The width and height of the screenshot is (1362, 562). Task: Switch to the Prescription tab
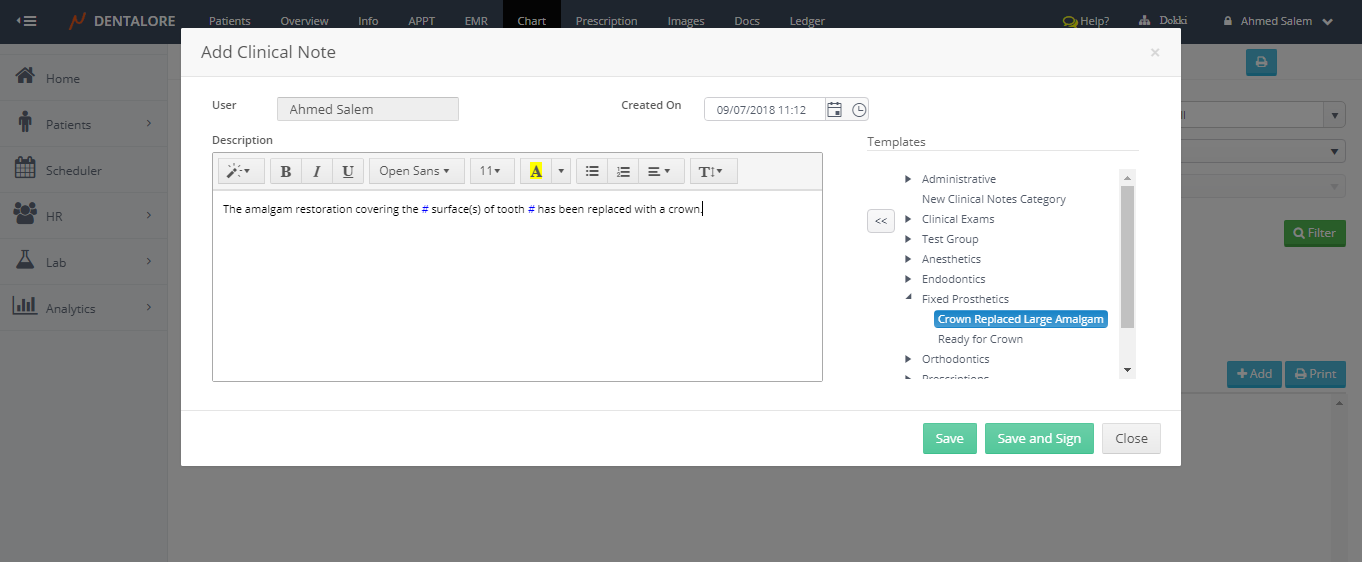click(606, 21)
